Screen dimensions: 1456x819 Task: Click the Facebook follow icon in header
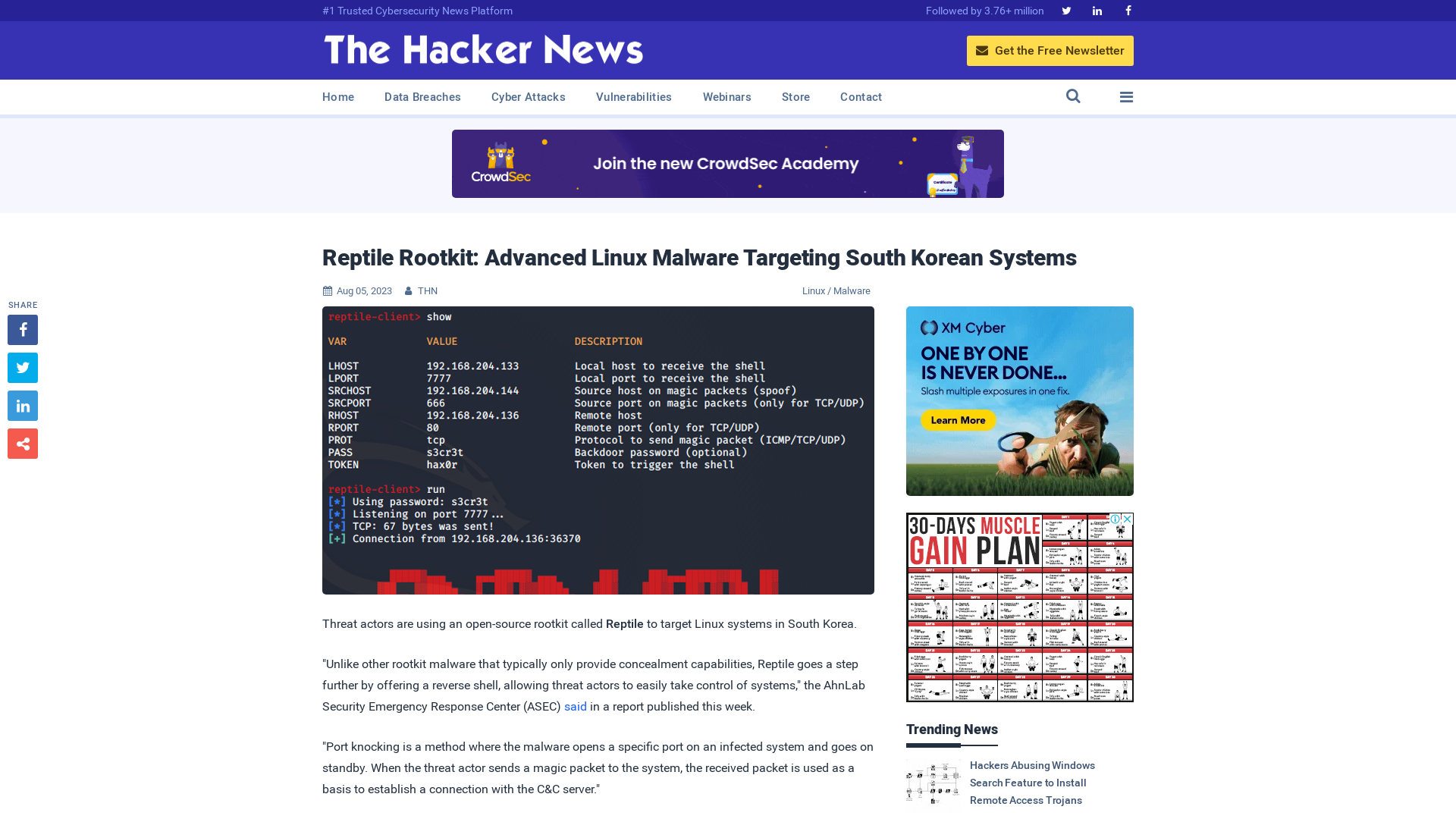[x=1128, y=10]
